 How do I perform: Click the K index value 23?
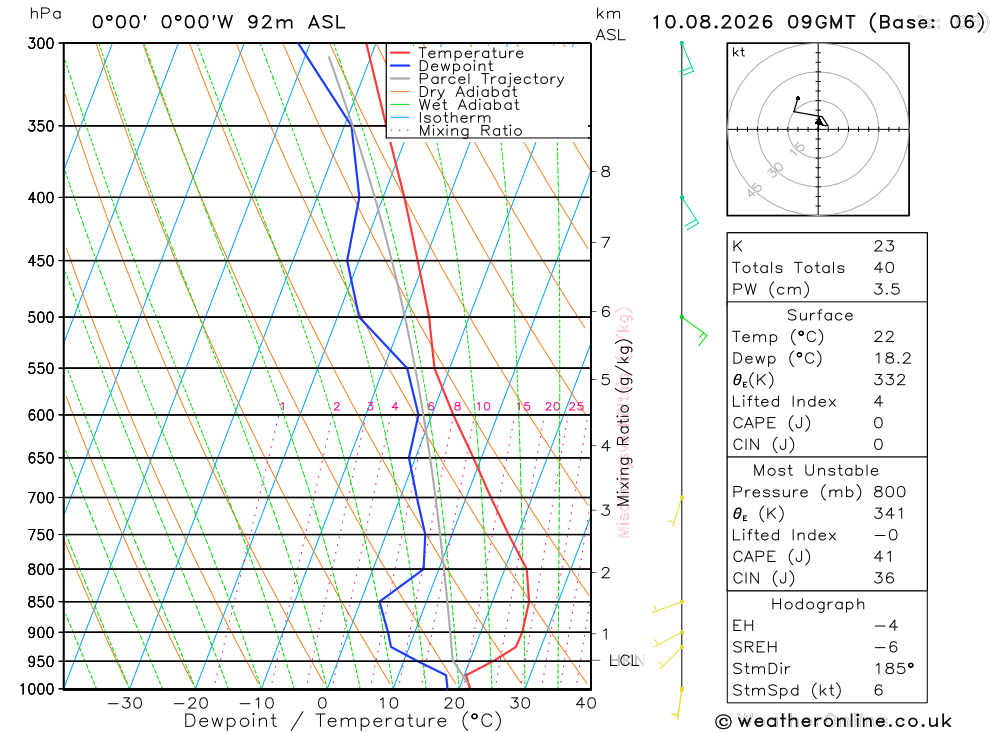(x=884, y=246)
